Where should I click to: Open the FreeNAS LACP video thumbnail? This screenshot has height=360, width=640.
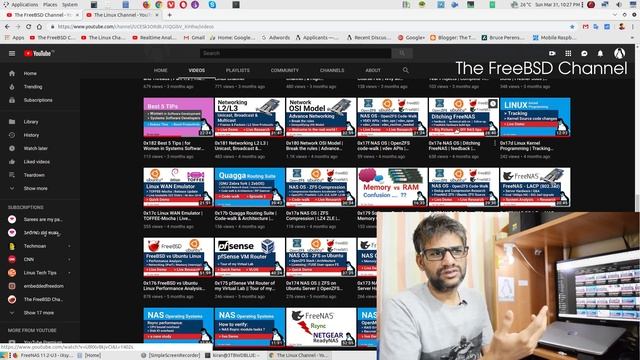pos(535,187)
